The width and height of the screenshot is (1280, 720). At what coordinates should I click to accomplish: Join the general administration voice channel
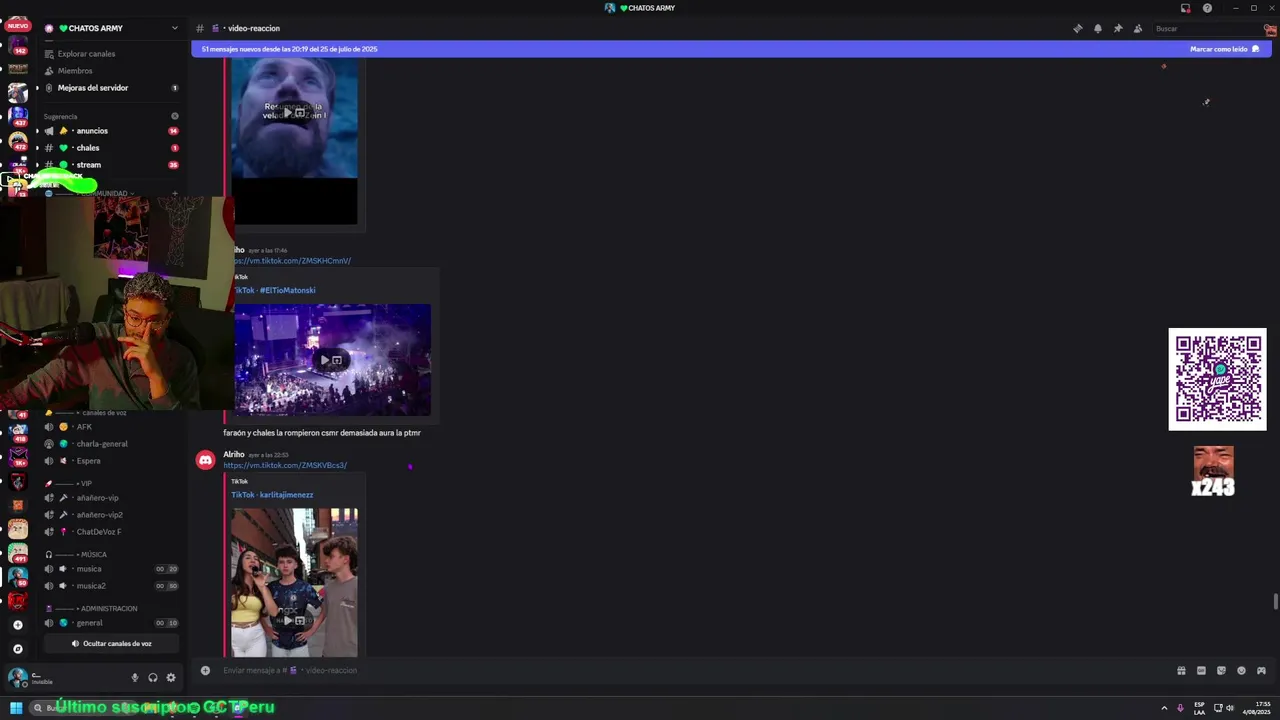[x=111, y=623]
